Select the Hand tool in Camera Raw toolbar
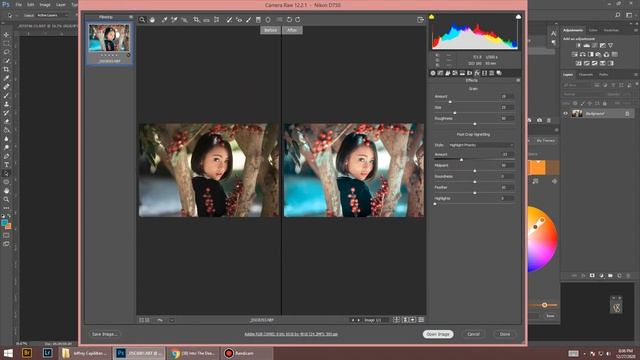This screenshot has width=640, height=360. tap(152, 20)
